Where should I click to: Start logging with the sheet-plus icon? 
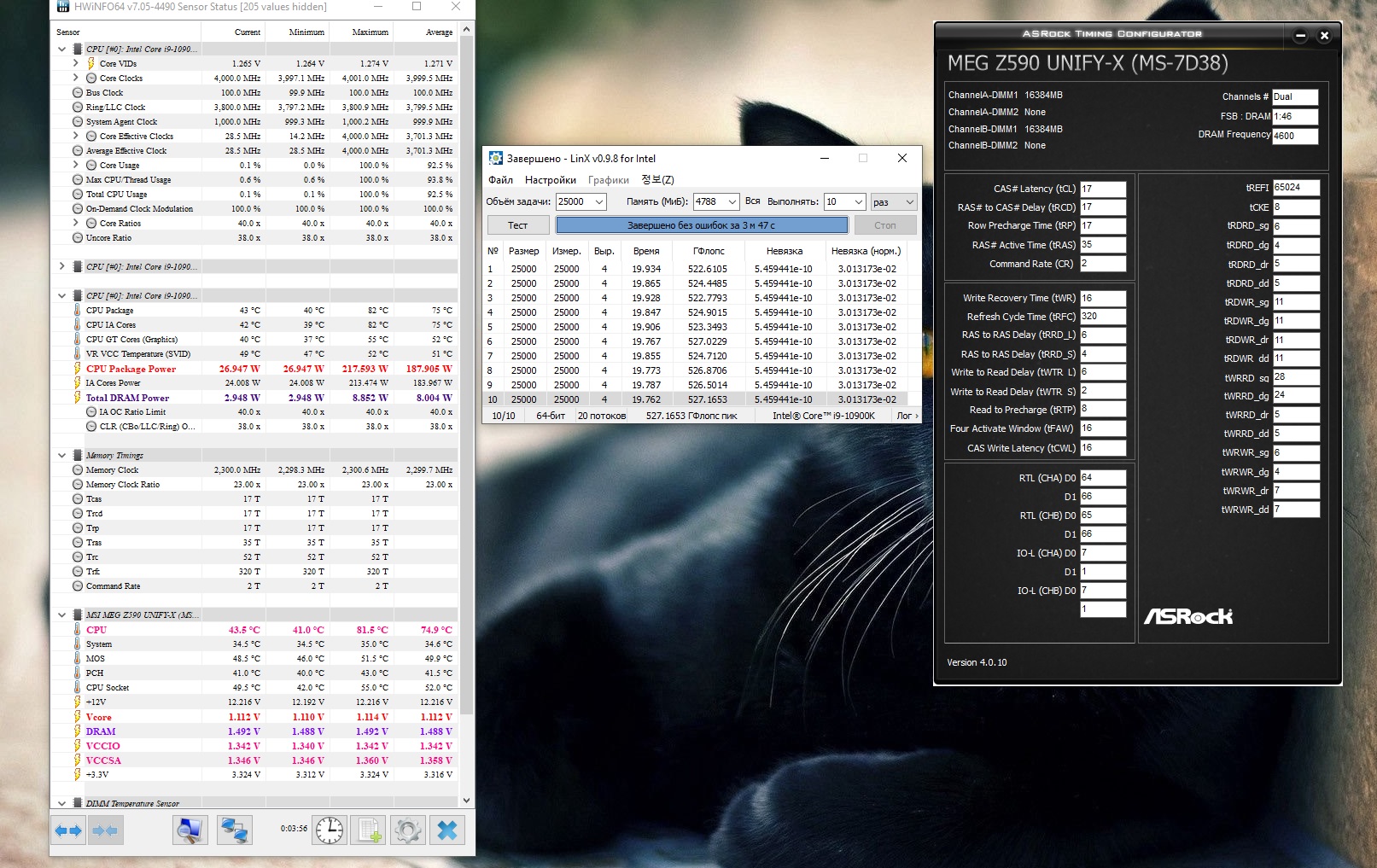(x=369, y=830)
